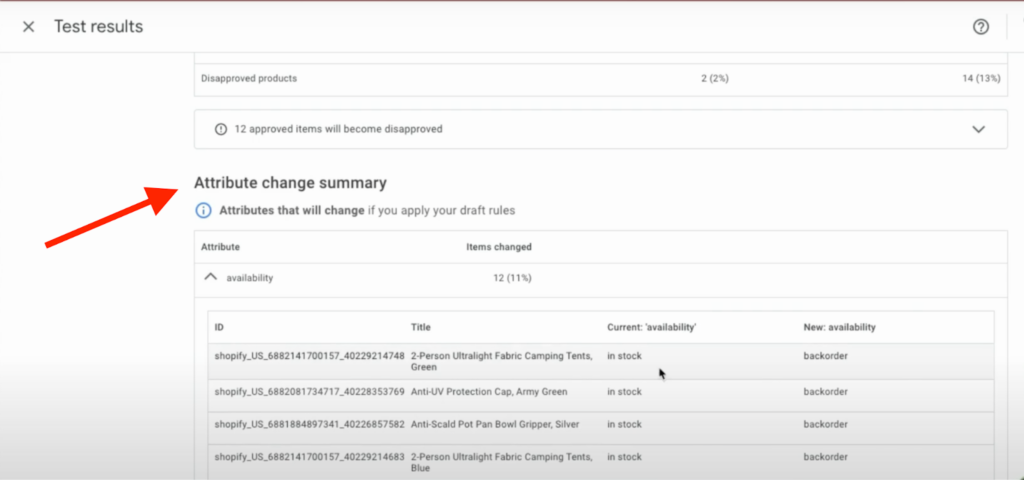Screen dimensions: 1024x480
Task: Click title 2-Person Ultralight Fabric Camping Tents, Green
Action: (x=502, y=361)
